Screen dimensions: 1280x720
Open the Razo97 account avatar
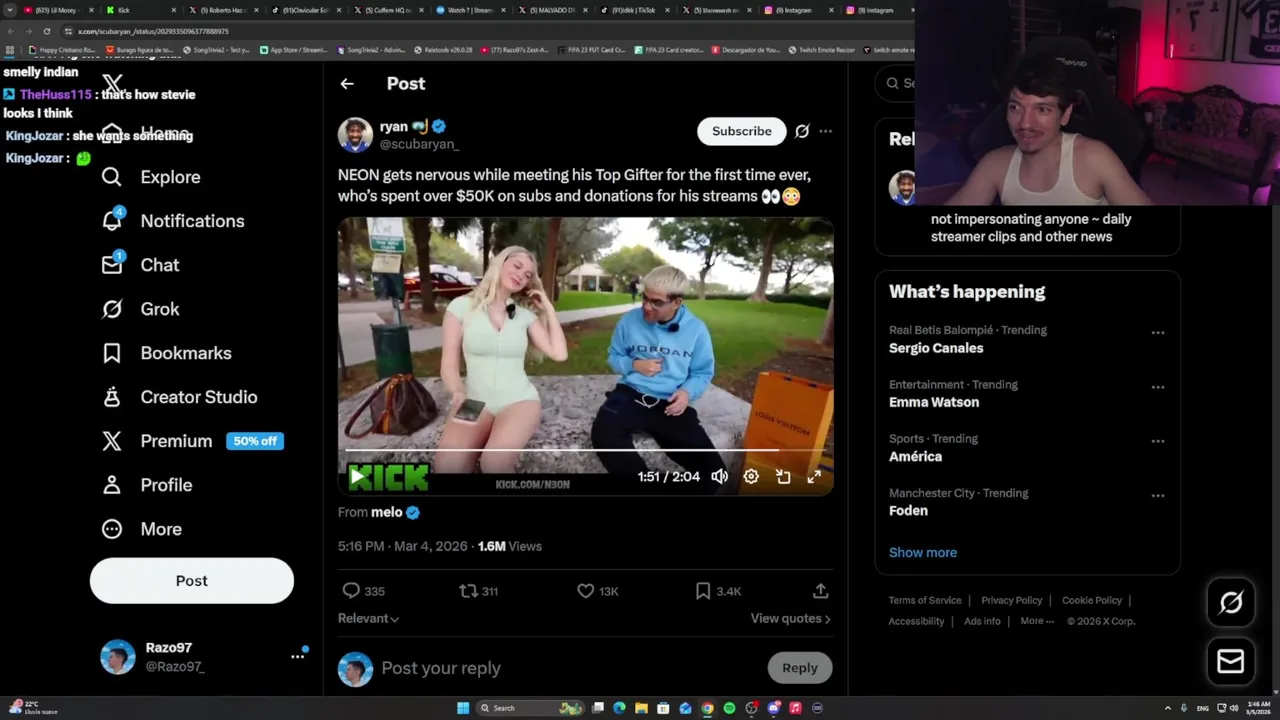(118, 657)
